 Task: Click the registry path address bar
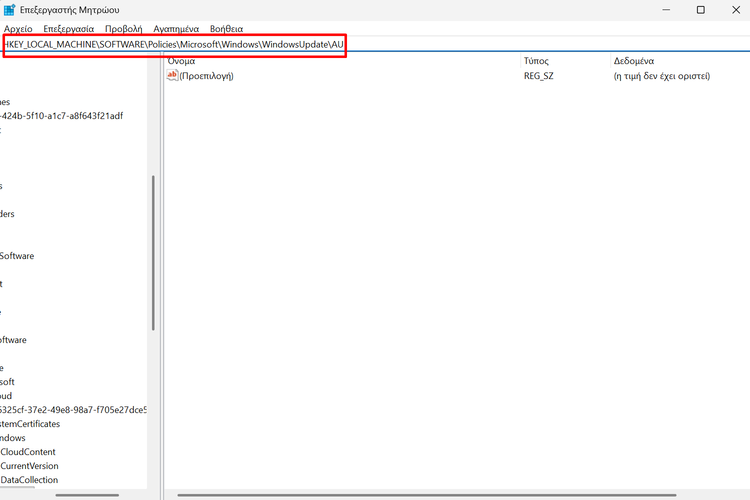pyautogui.click(x=175, y=45)
